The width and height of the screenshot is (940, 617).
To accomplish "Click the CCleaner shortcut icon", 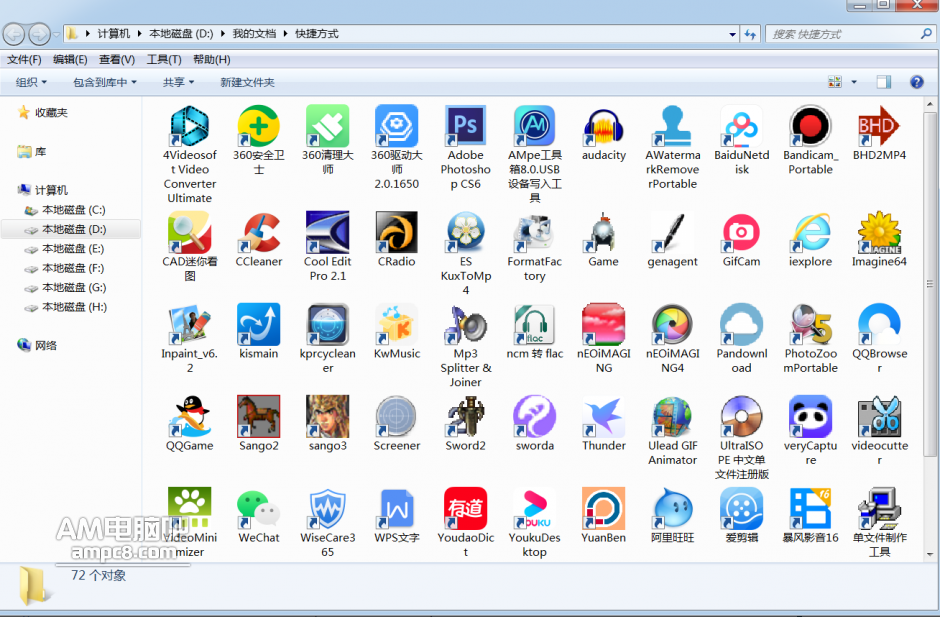I will point(258,232).
